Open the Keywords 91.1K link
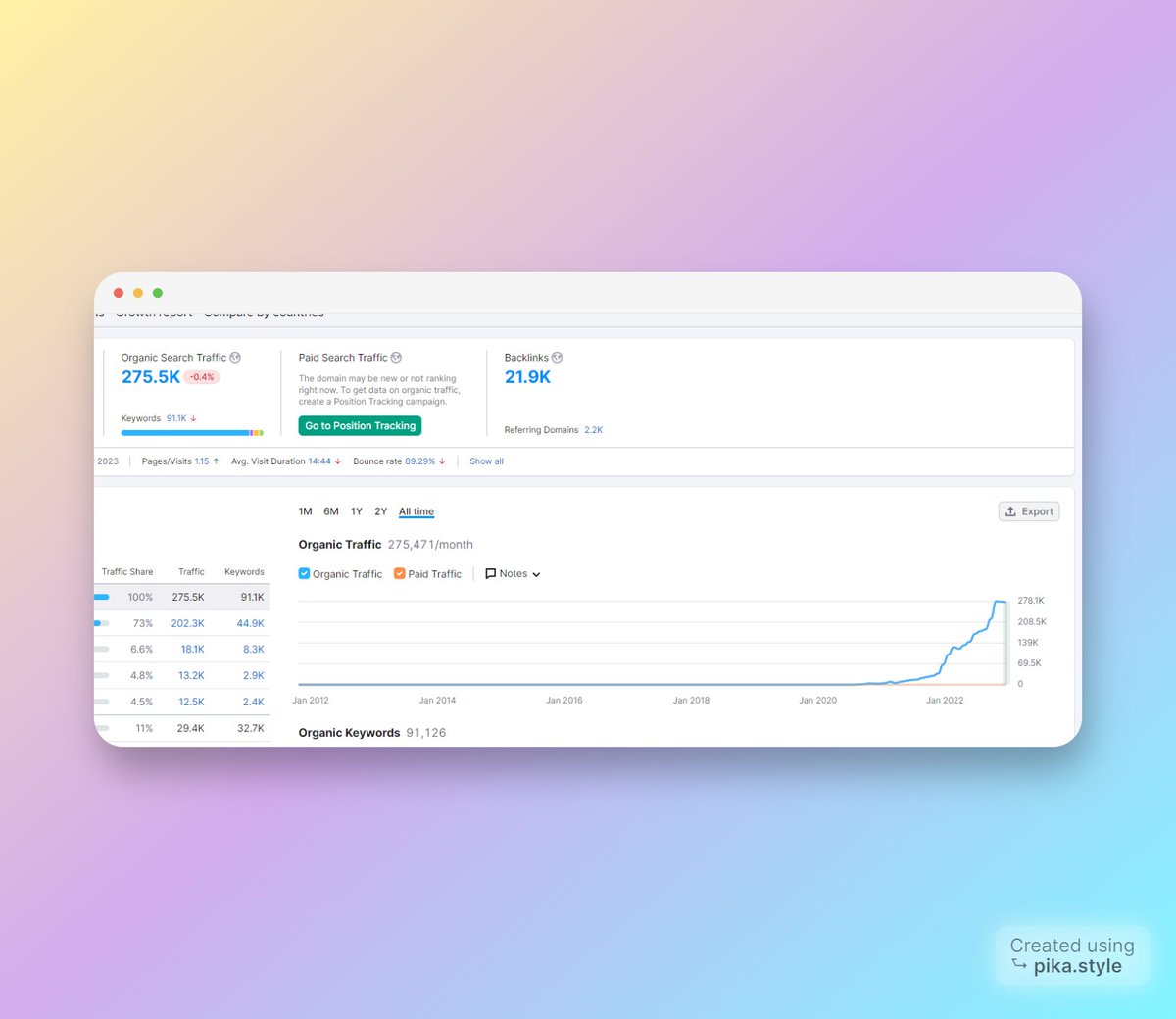Screen dimensions: 1176x1019 [x=176, y=418]
